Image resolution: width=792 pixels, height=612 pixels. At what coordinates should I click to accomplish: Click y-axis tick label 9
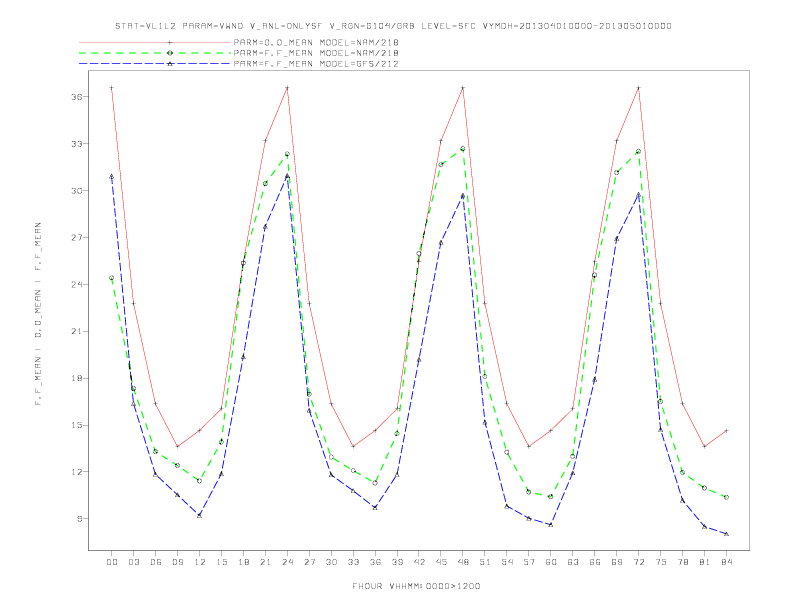pos(80,519)
